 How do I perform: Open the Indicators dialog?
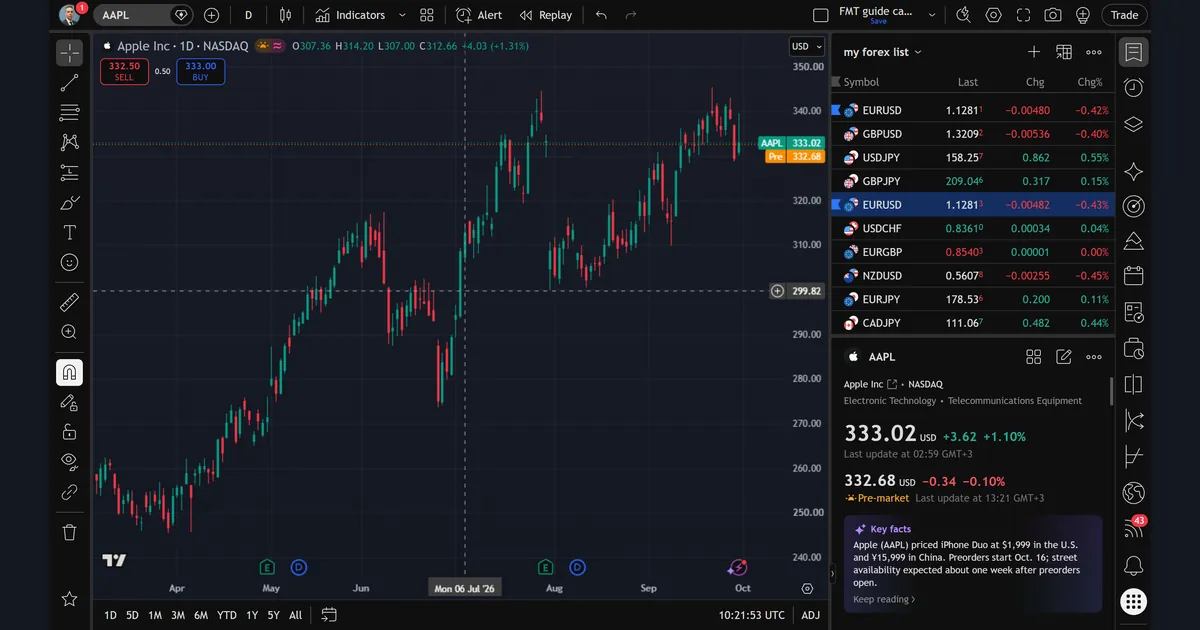[x=350, y=15]
